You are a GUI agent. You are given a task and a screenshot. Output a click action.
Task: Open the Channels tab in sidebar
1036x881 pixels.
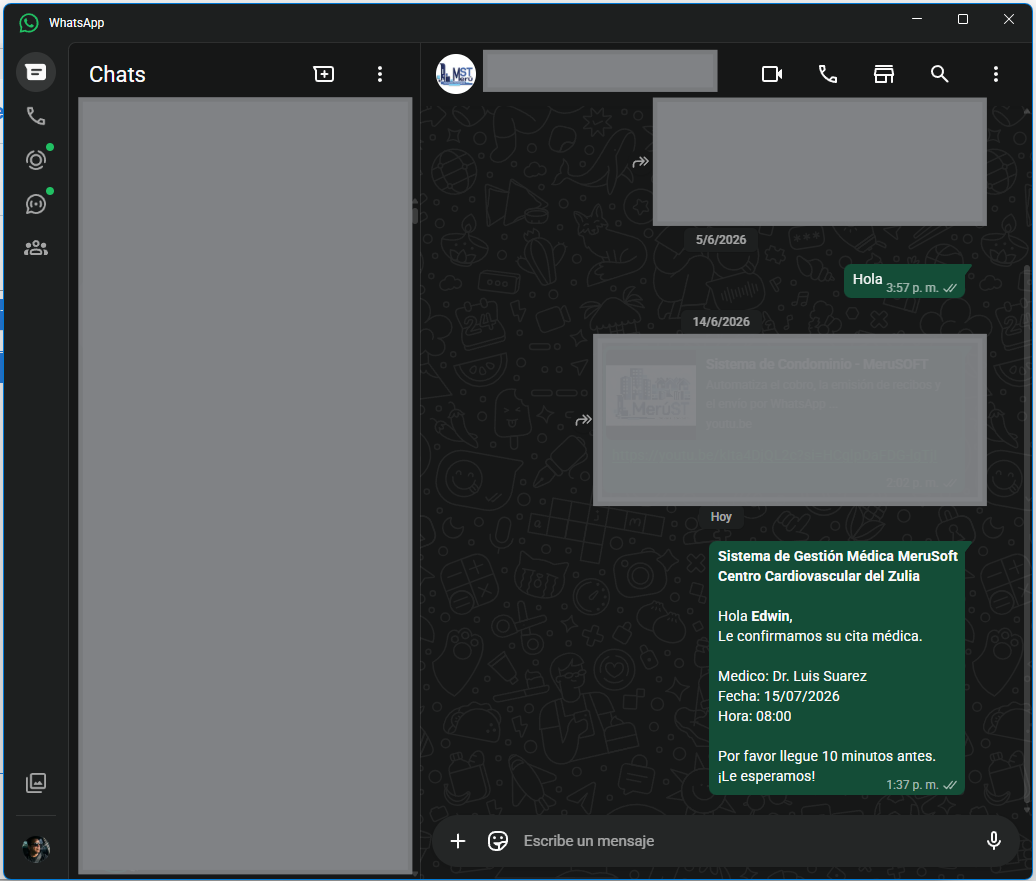click(x=36, y=204)
